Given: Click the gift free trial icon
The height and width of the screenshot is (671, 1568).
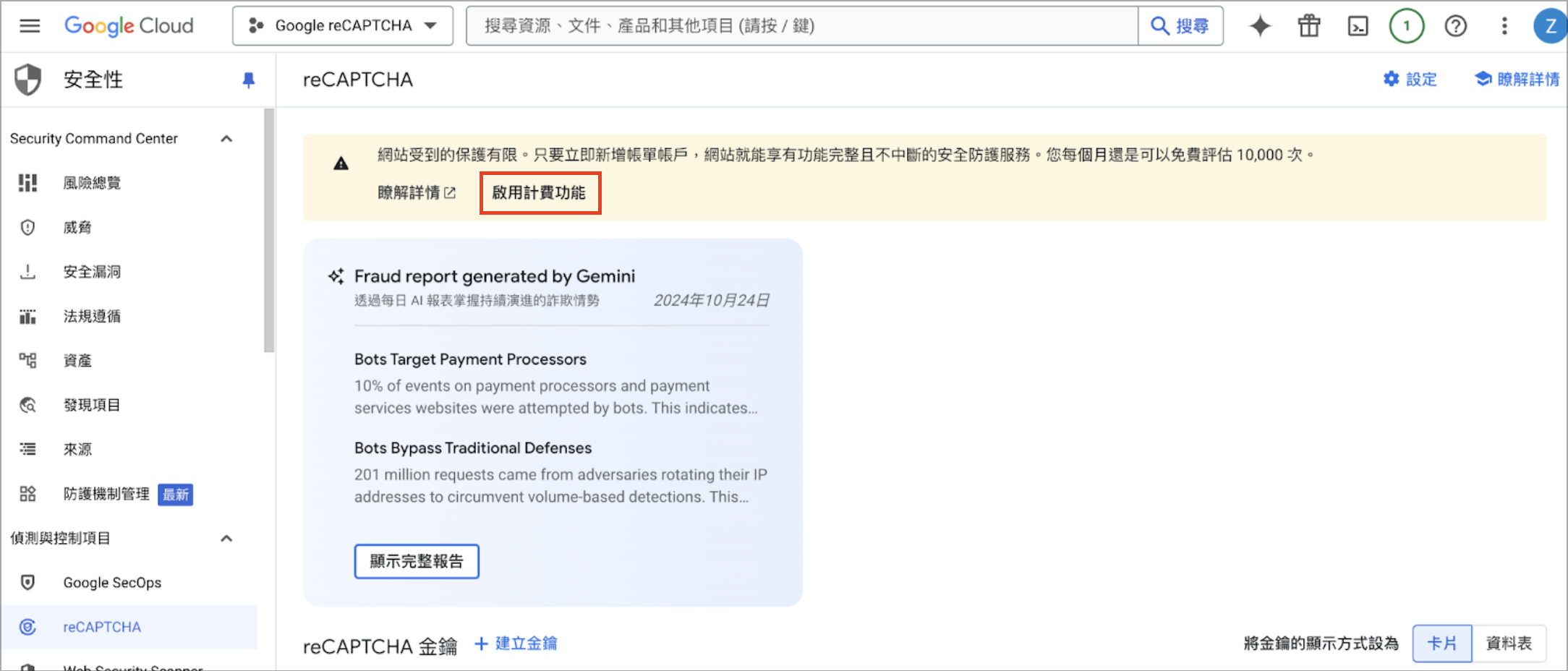Looking at the screenshot, I should click(x=1309, y=26).
